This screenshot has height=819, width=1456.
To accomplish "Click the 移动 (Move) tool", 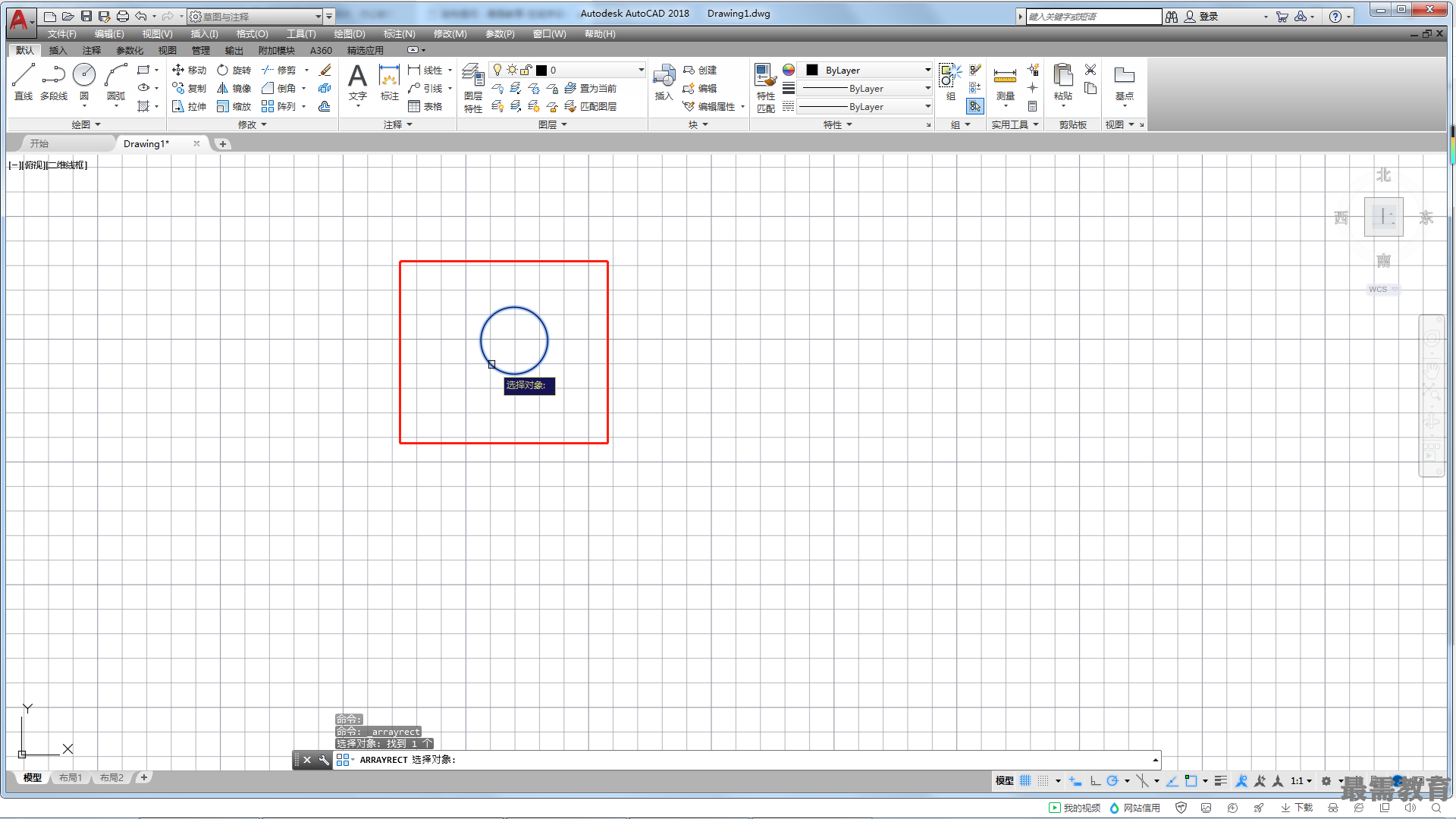I will [x=189, y=70].
